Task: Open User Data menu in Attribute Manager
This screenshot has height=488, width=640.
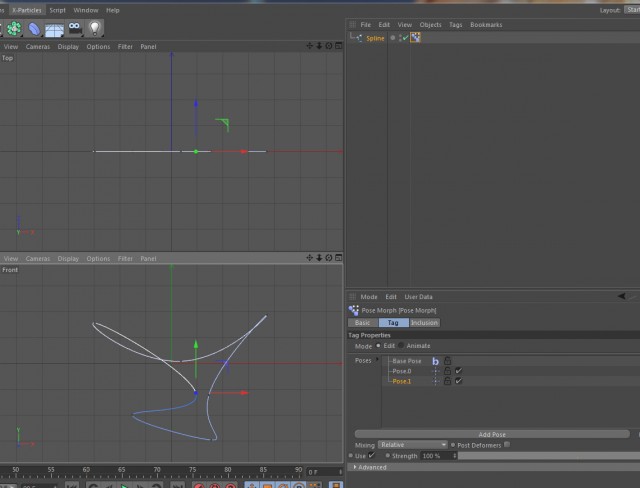Action: click(418, 297)
